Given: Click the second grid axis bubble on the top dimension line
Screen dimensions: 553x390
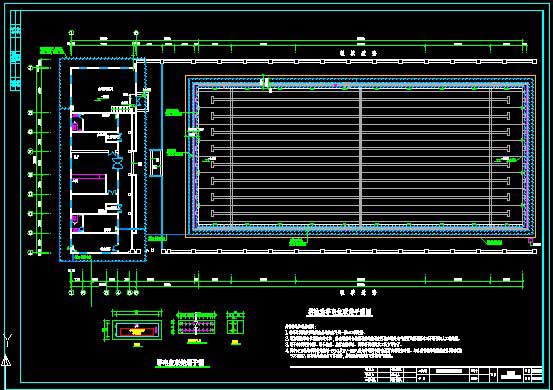Looking at the screenshot, I should pos(136,33).
